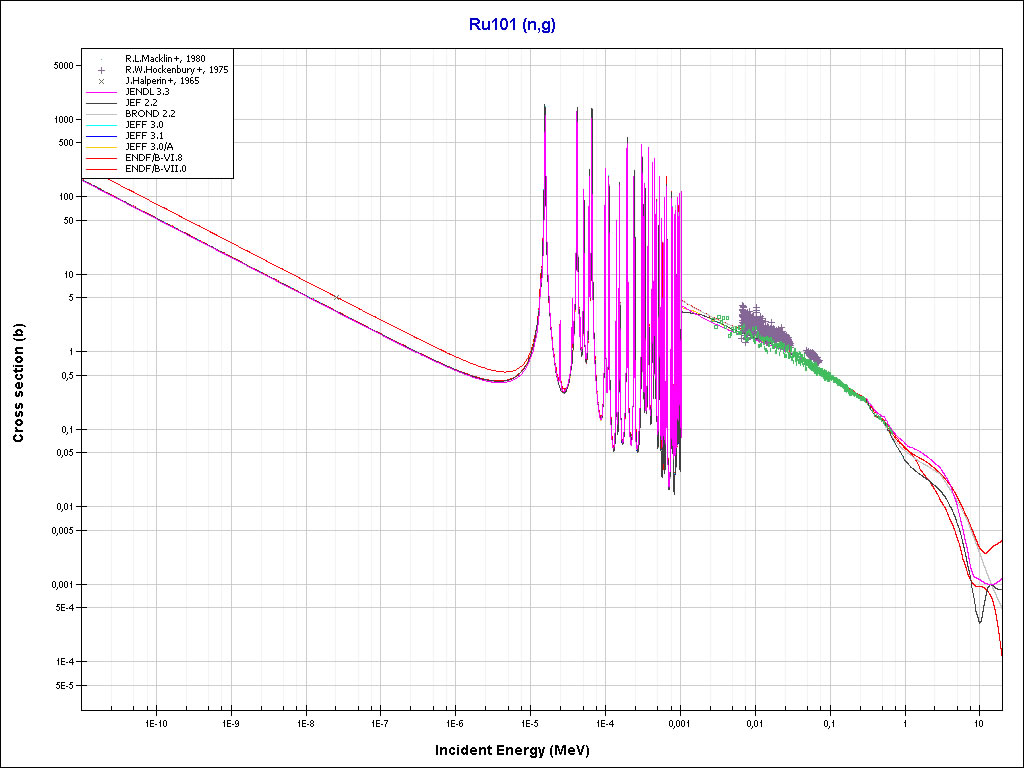Click the blue JEFF 3.1 legend line
The width and height of the screenshot is (1024, 768).
pyautogui.click(x=102, y=136)
